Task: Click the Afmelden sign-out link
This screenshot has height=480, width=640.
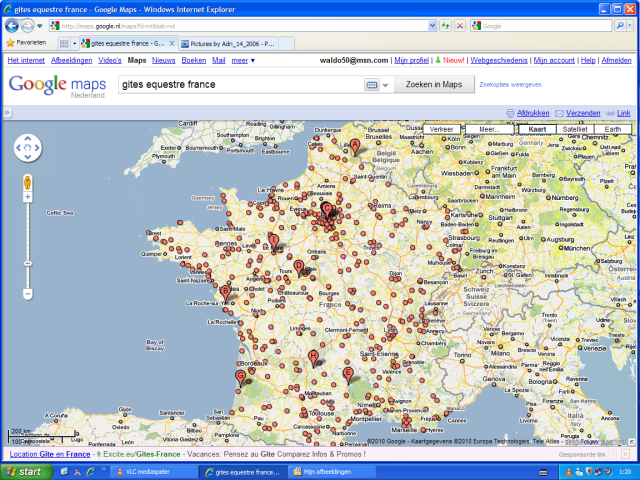Action: coord(616,60)
